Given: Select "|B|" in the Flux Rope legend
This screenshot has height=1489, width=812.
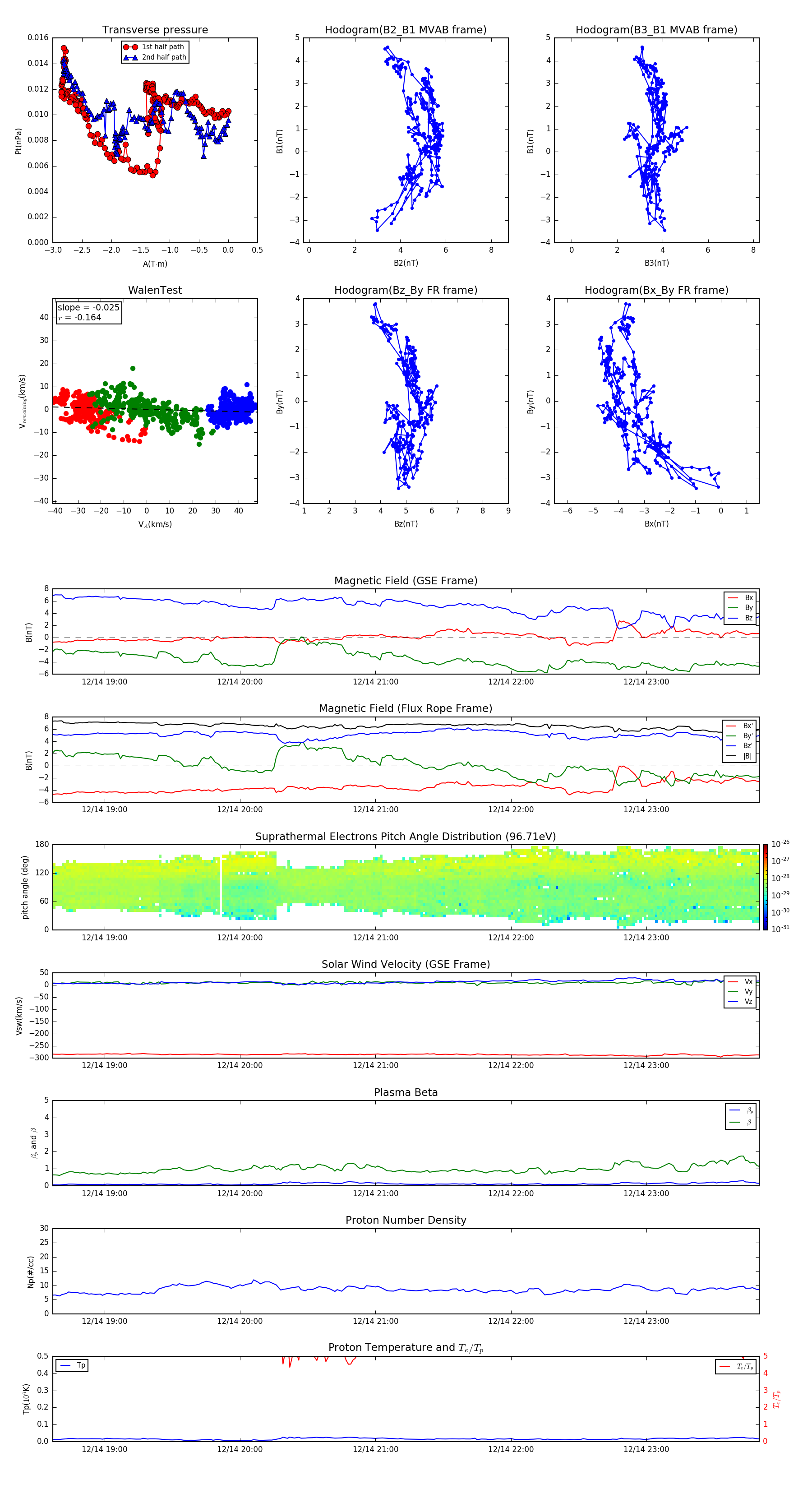Looking at the screenshot, I should 740,756.
